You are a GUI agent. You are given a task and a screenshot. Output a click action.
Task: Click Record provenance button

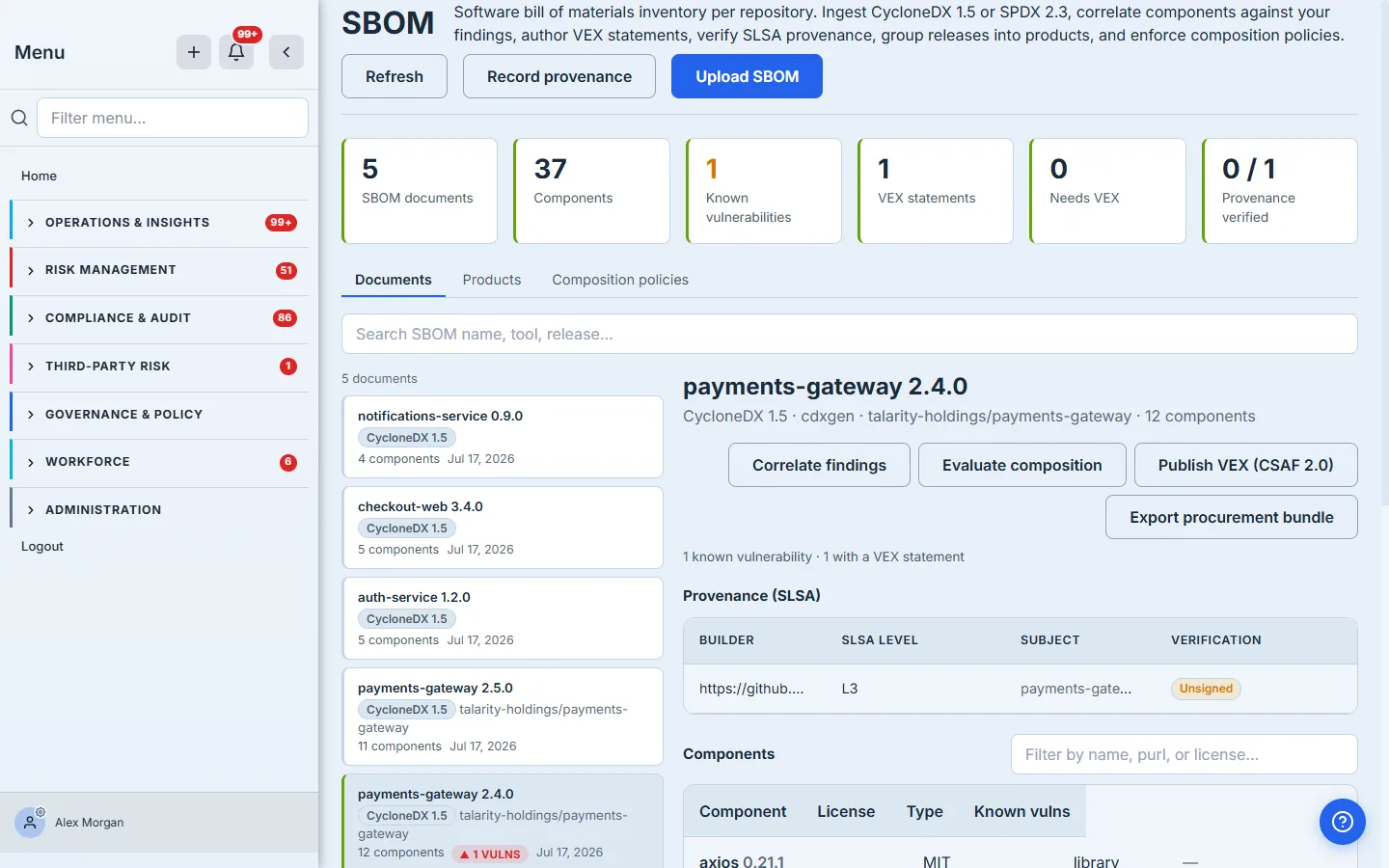(x=559, y=76)
